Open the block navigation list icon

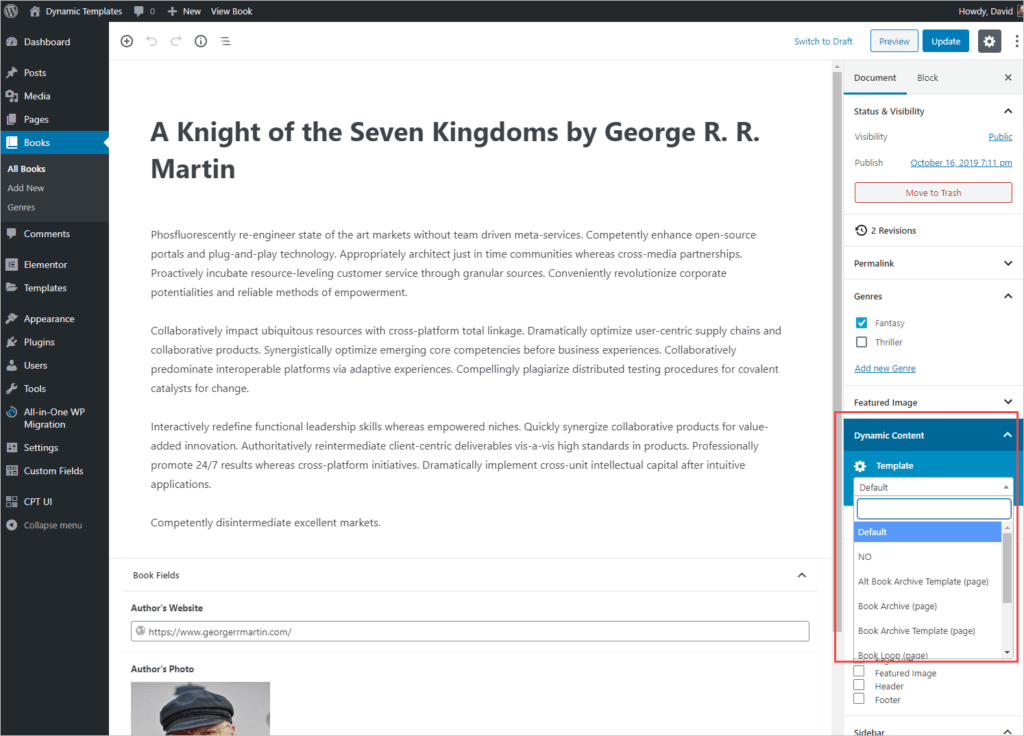coord(225,41)
